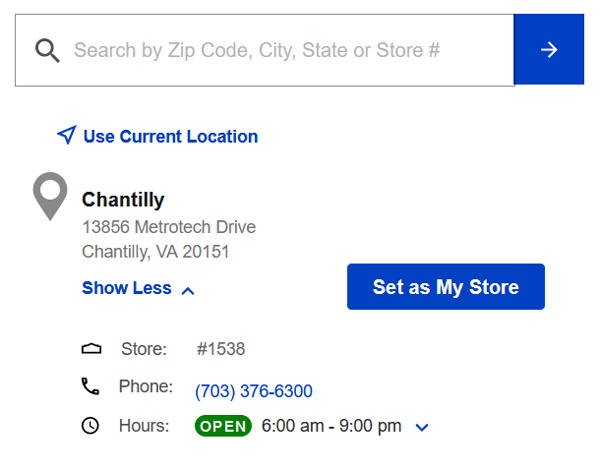Screen dimensions: 600x472
Task: Click the gray map pin icon
Action: pyautogui.click(x=50, y=196)
